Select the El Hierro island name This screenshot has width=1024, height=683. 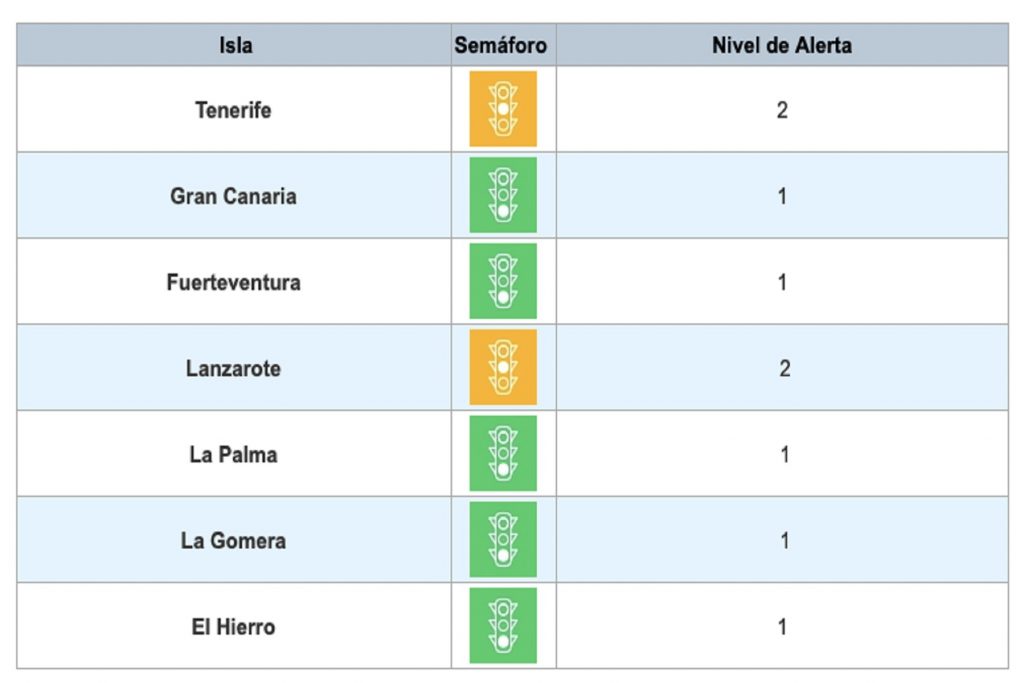point(233,627)
